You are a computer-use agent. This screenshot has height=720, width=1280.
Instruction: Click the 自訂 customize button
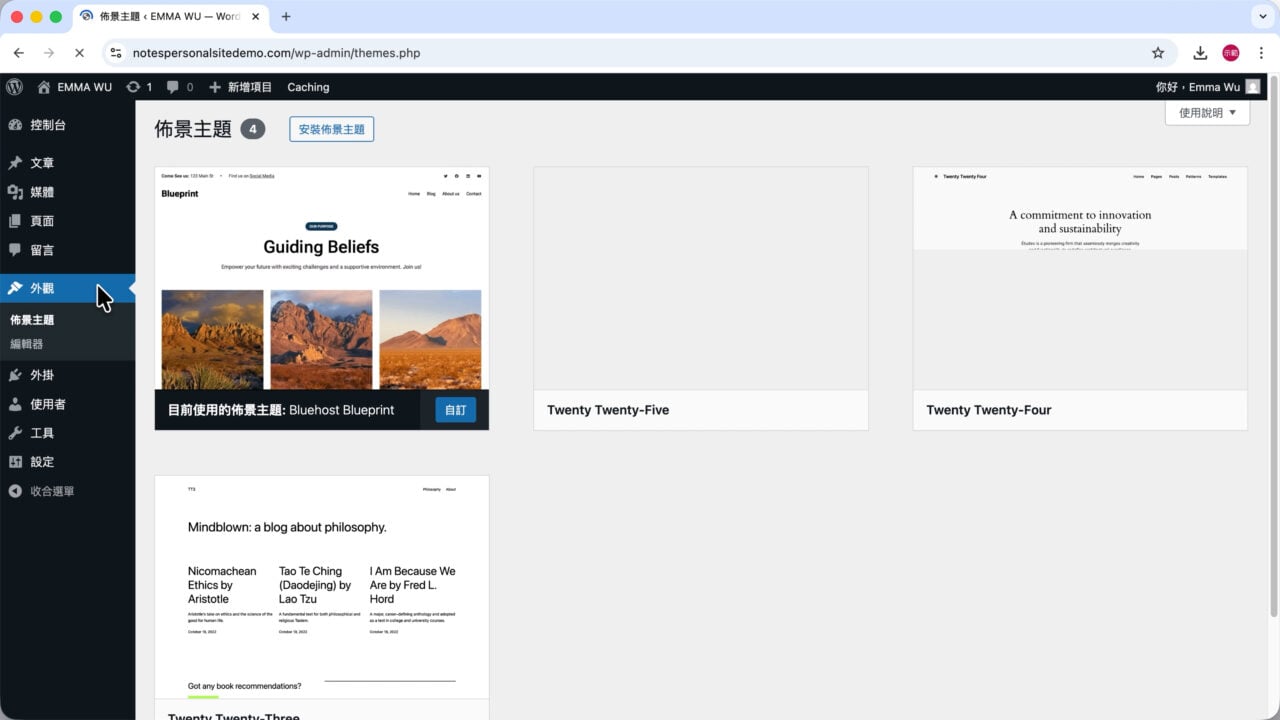455,410
